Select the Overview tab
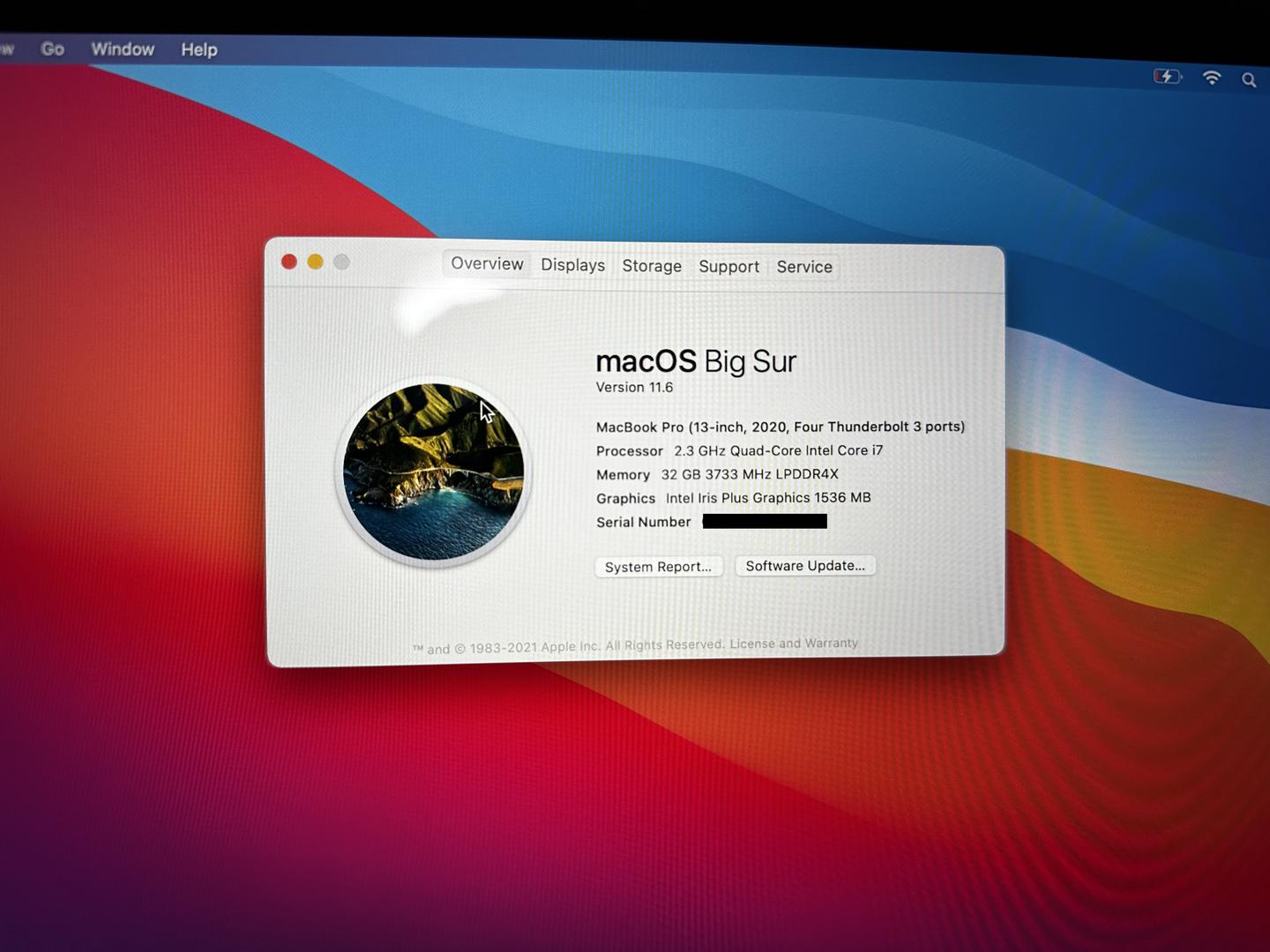This screenshot has width=1270, height=952. (x=487, y=264)
